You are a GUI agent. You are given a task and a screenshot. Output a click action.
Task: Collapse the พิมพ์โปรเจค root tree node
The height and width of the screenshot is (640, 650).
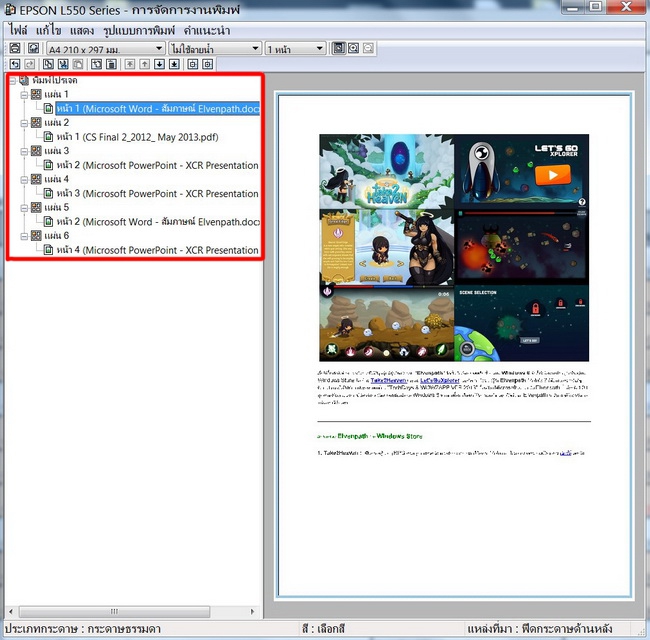point(12,80)
